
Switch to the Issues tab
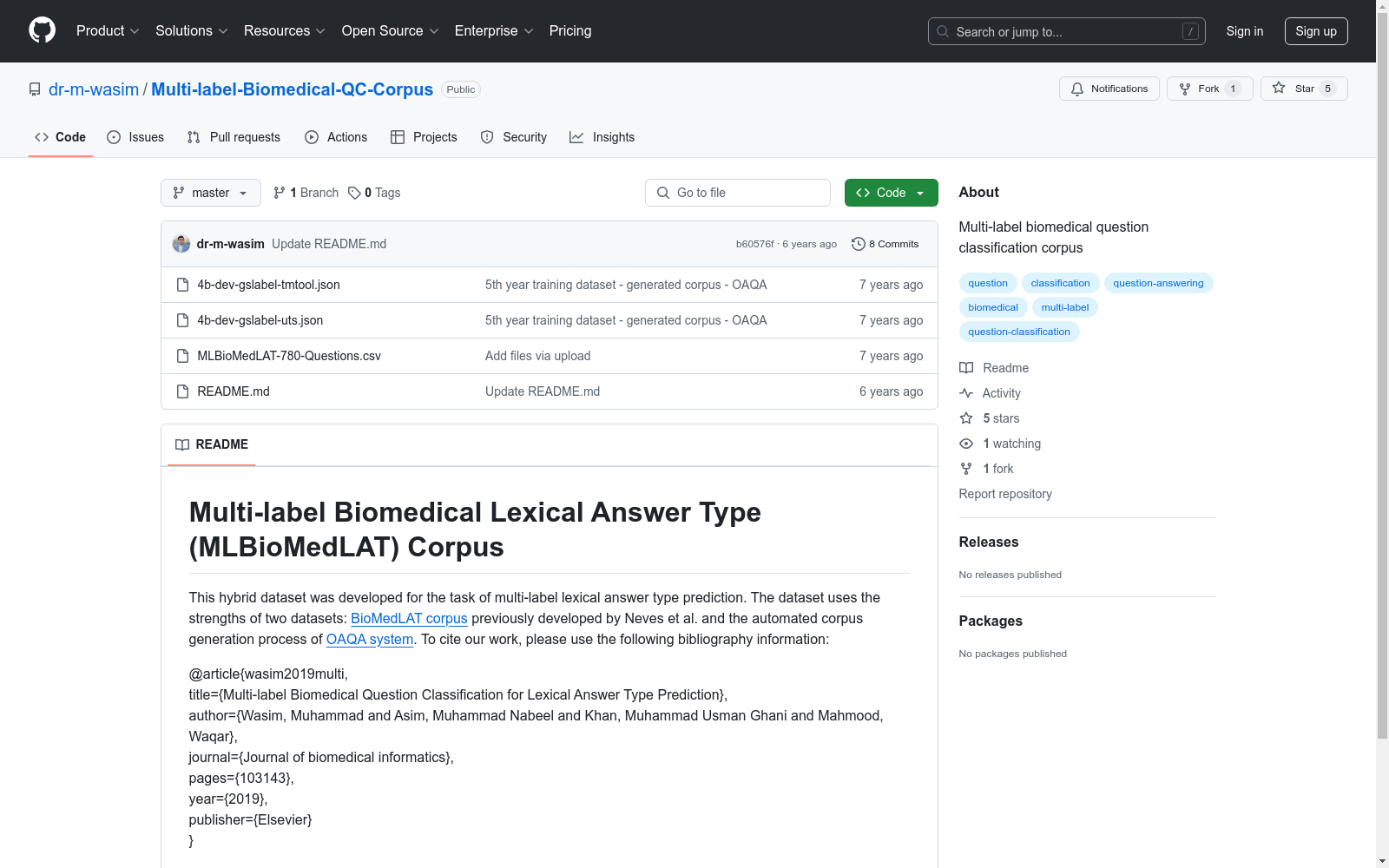[135, 137]
